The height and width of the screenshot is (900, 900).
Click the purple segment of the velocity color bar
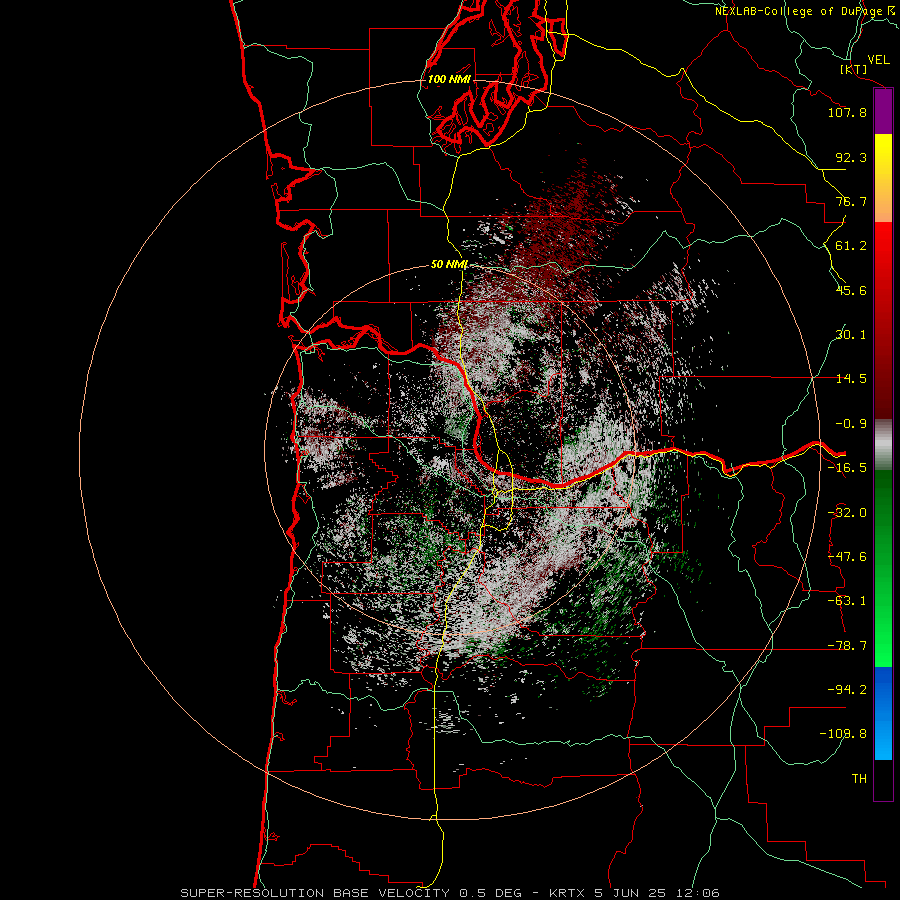point(883,111)
